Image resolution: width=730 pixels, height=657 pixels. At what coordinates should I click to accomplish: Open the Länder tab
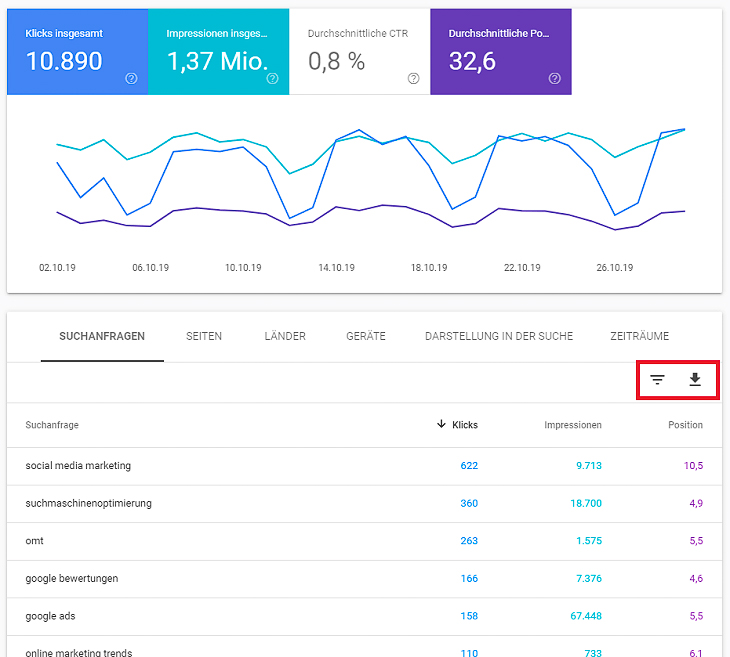point(285,337)
